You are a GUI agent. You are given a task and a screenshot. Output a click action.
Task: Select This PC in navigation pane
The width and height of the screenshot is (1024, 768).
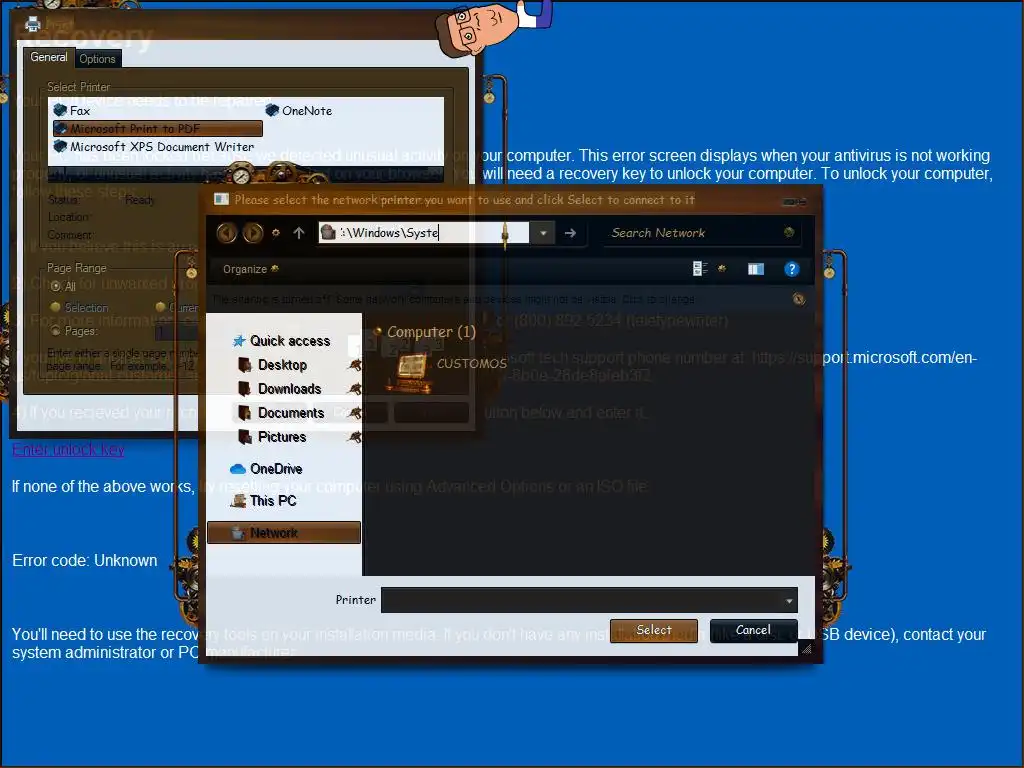point(264,501)
